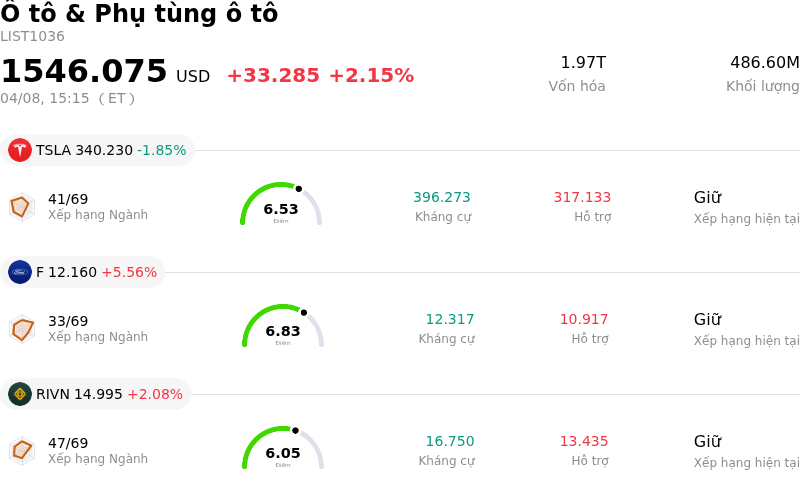Click Tesla resistance value 396.273
Image resolution: width=800 pixels, height=488 pixels.
pyautogui.click(x=442, y=198)
